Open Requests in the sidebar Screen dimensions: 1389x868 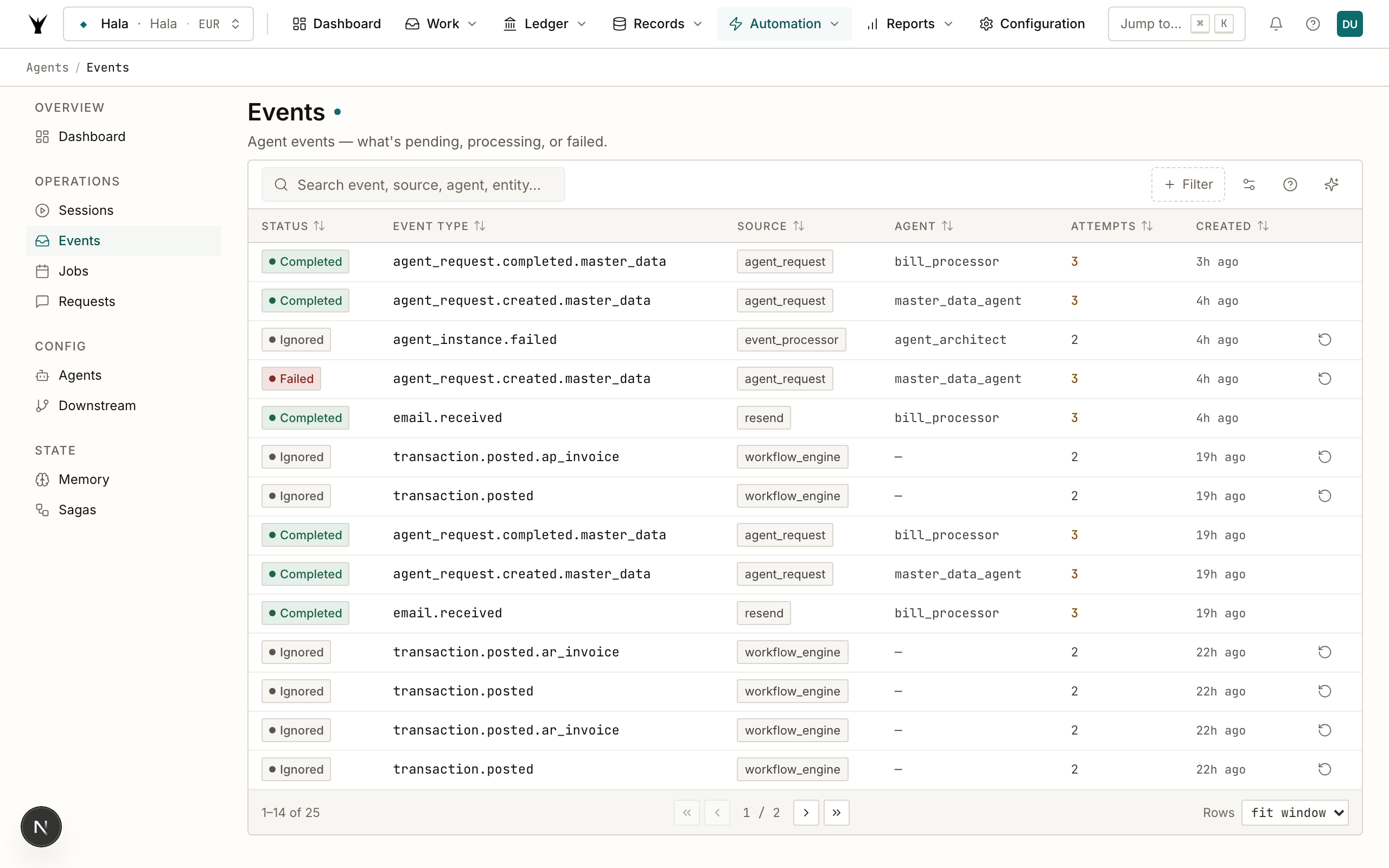tap(123, 302)
